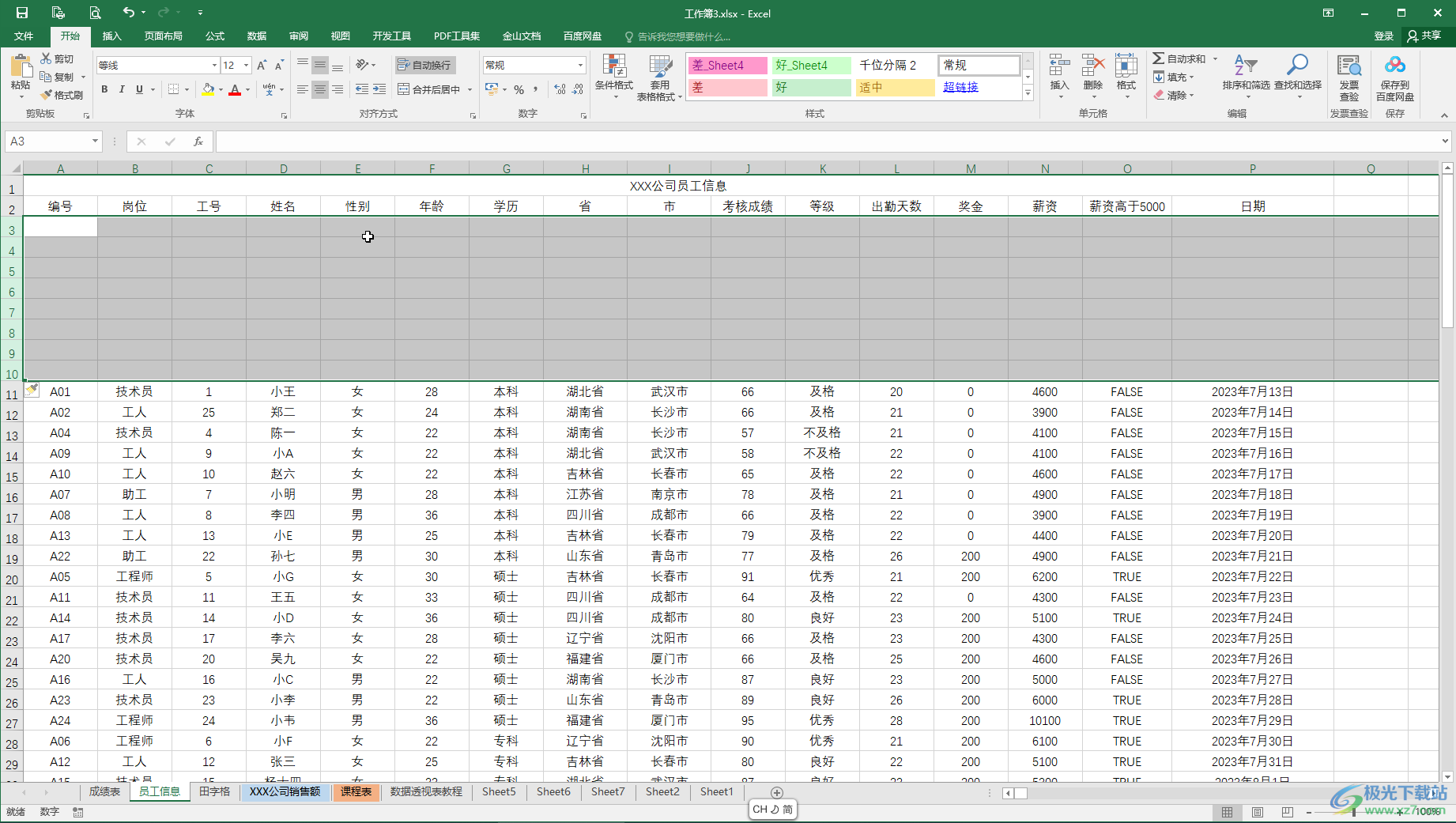Click the Delete cells (删除) icon

coord(1093,66)
